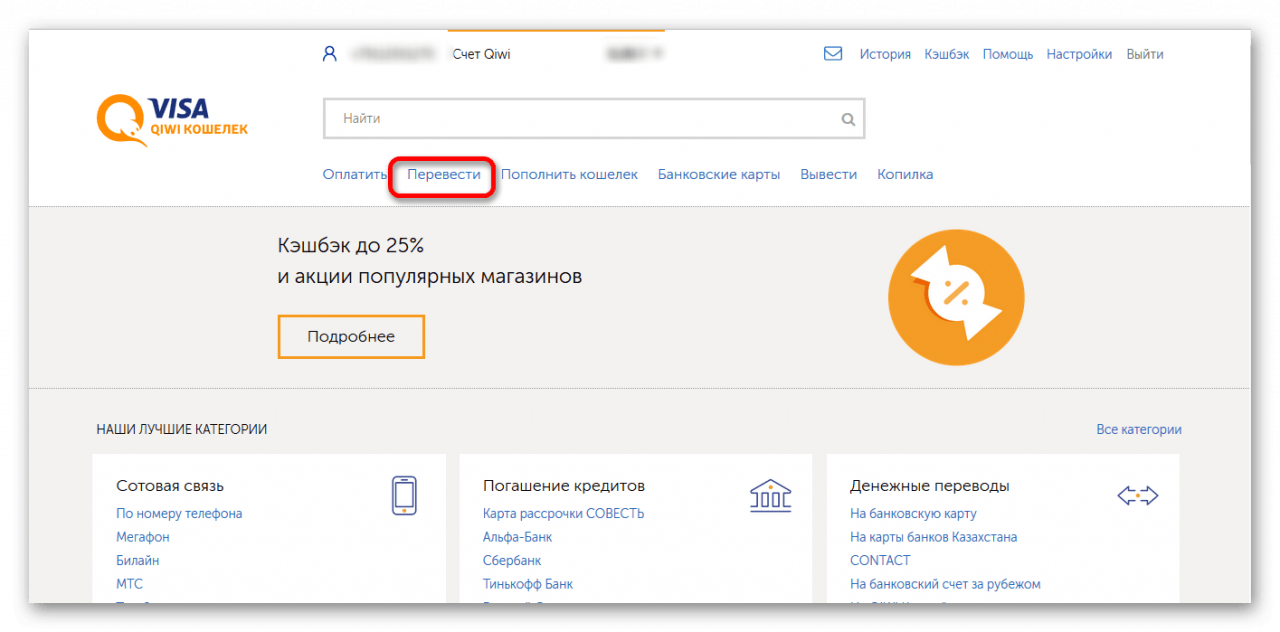Go to the Банковские карты section

coord(718,174)
